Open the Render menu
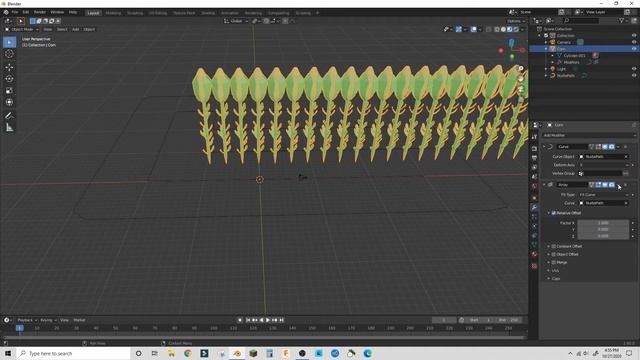 [40, 12]
